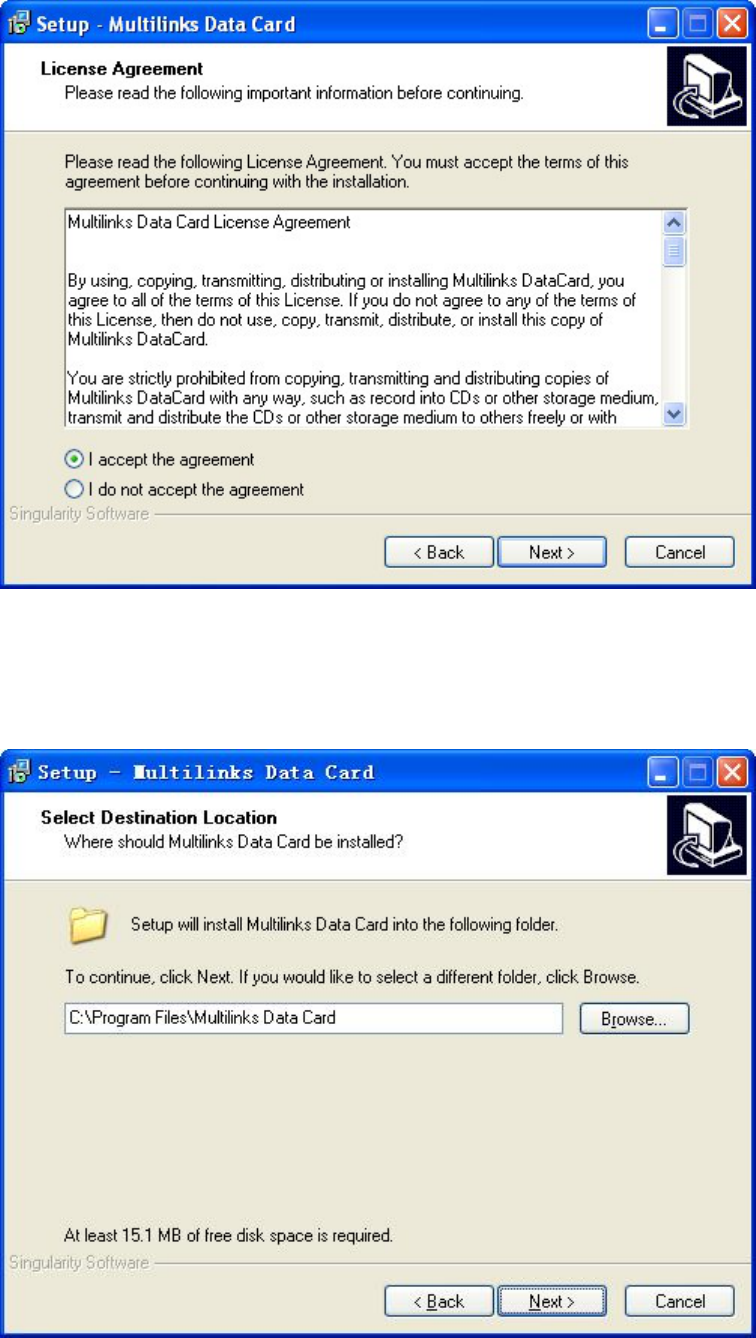Click the license scrollbar thumb
Screen dimensions: 756x1338
(x=674, y=250)
